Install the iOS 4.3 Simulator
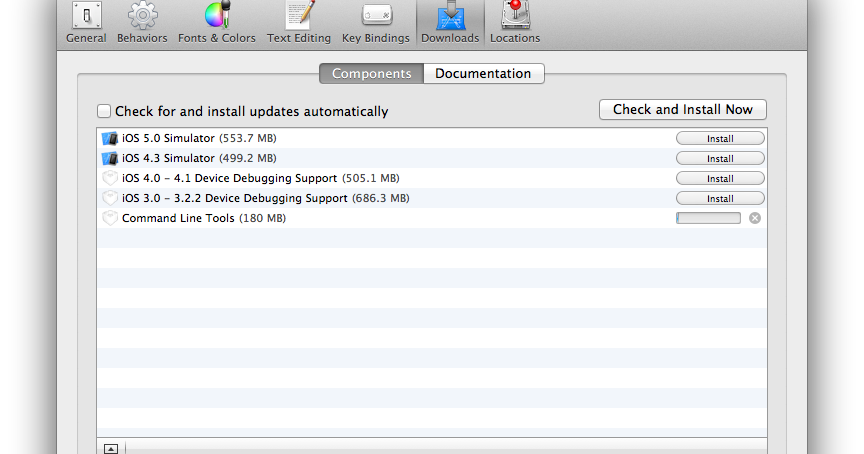 click(720, 158)
